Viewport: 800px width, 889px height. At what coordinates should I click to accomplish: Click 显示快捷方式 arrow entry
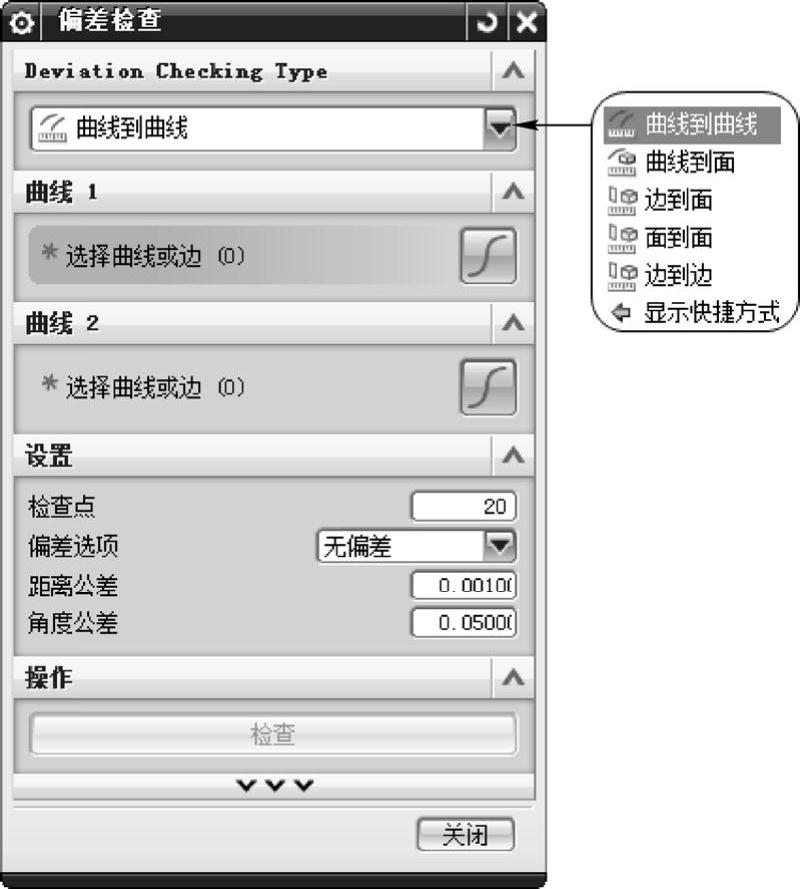tap(695, 312)
